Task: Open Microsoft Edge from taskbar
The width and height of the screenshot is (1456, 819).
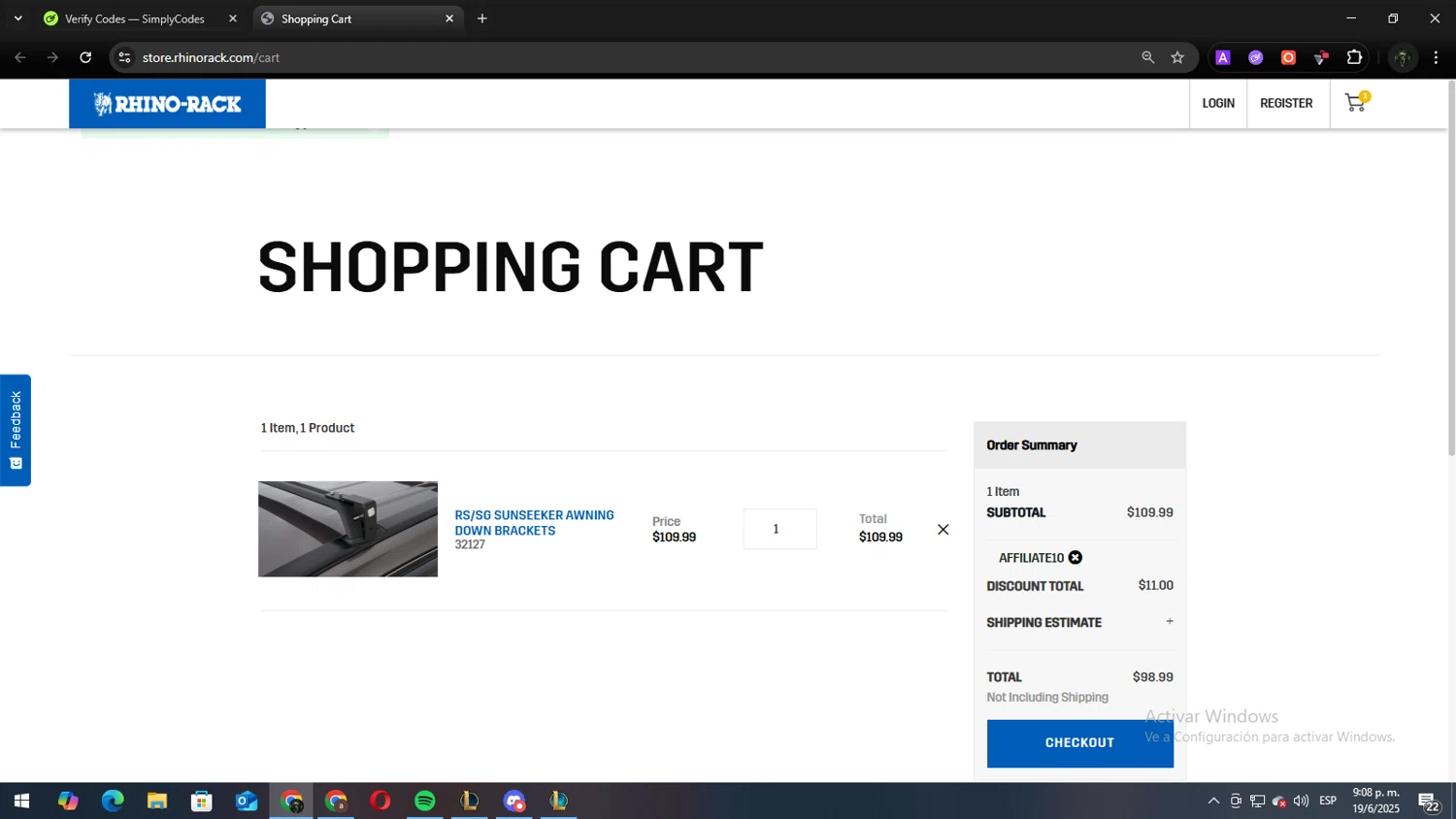Action: coord(113,801)
